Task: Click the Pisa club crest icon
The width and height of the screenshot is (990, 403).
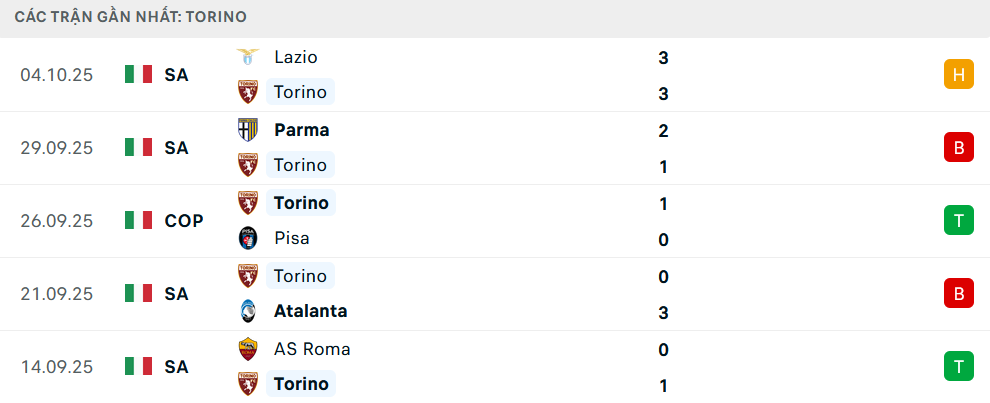Action: [247, 238]
